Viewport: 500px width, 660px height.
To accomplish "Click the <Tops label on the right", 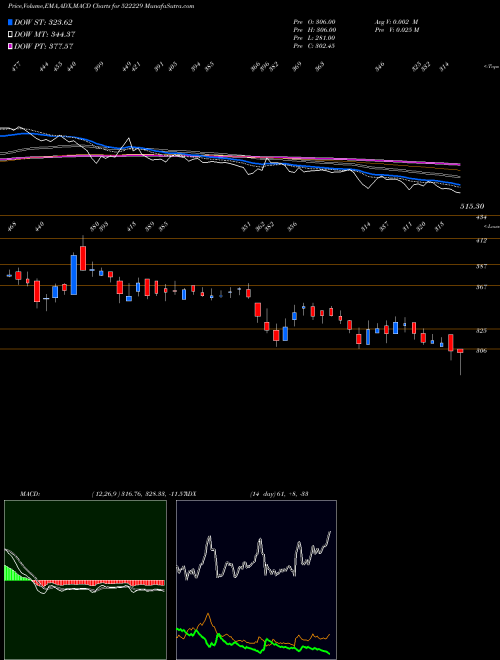I will (x=492, y=66).
